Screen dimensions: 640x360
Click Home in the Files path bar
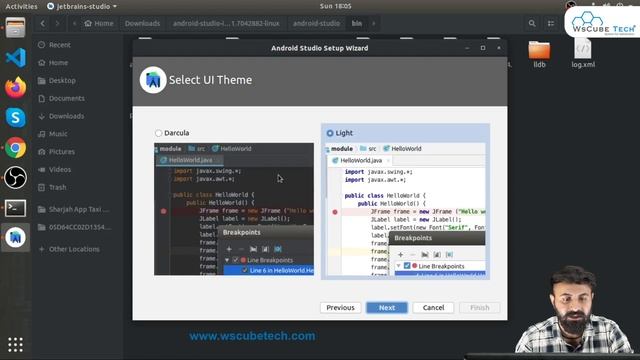point(99,24)
